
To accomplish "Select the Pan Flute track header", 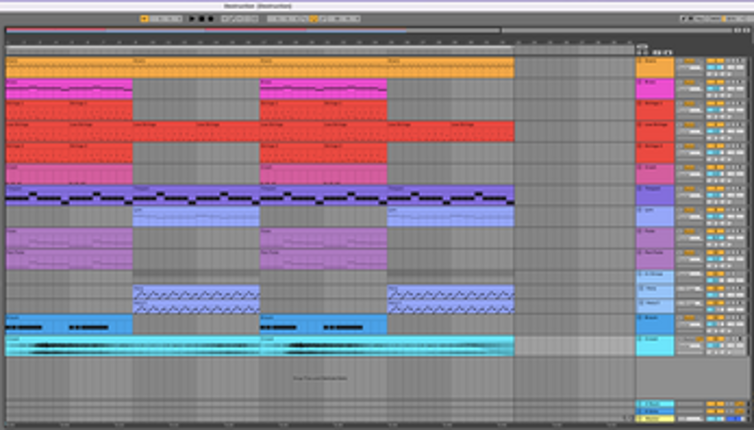I will pyautogui.click(x=658, y=253).
